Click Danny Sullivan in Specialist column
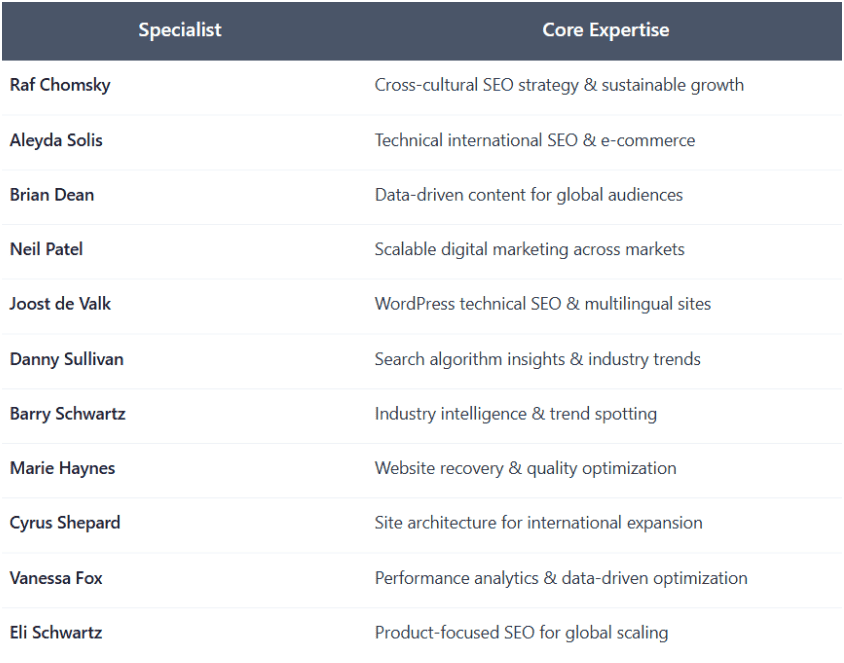 tap(67, 359)
